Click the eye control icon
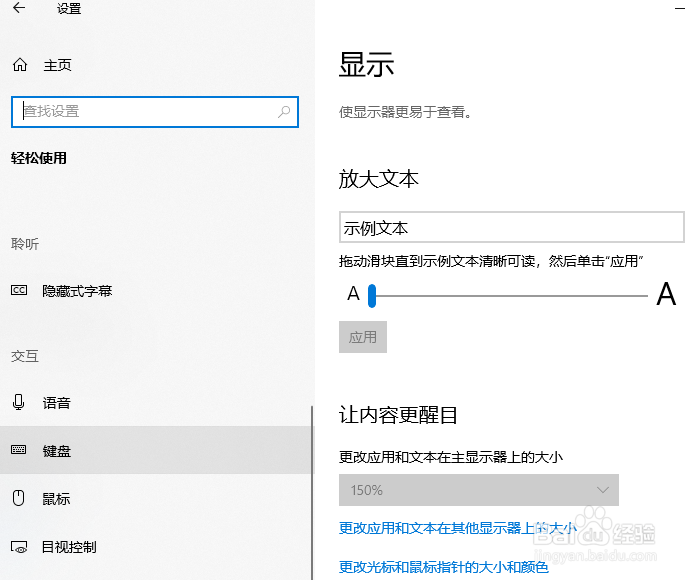The image size is (695, 580). (19, 547)
